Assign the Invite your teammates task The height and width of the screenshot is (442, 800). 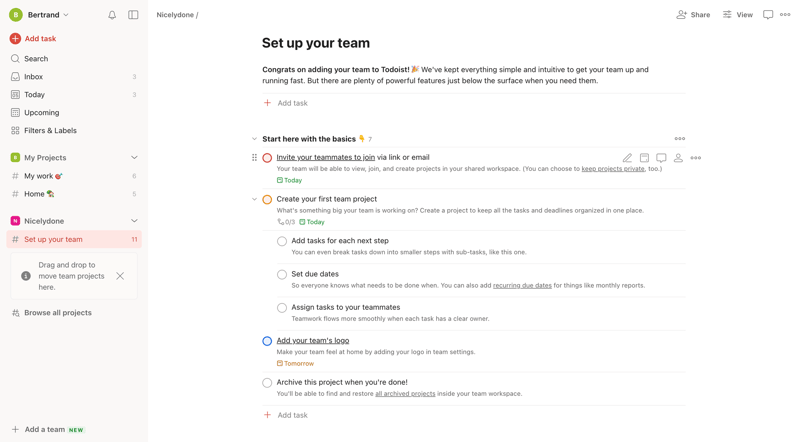coord(678,158)
